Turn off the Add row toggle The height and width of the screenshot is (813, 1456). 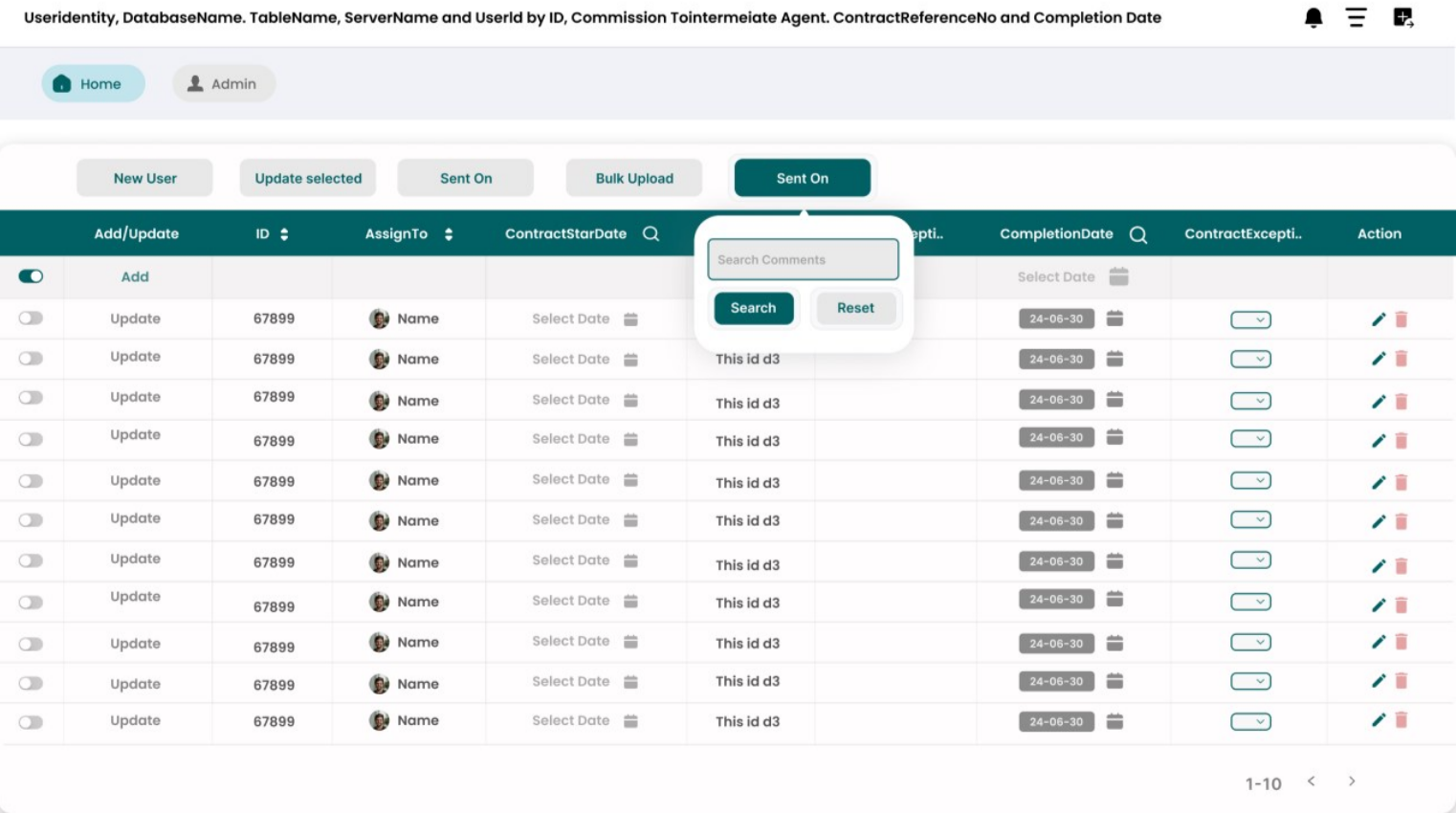31,276
